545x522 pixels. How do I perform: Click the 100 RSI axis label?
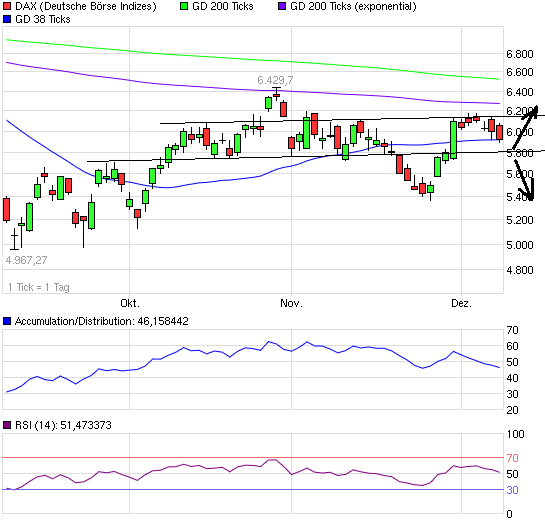pyautogui.click(x=515, y=434)
